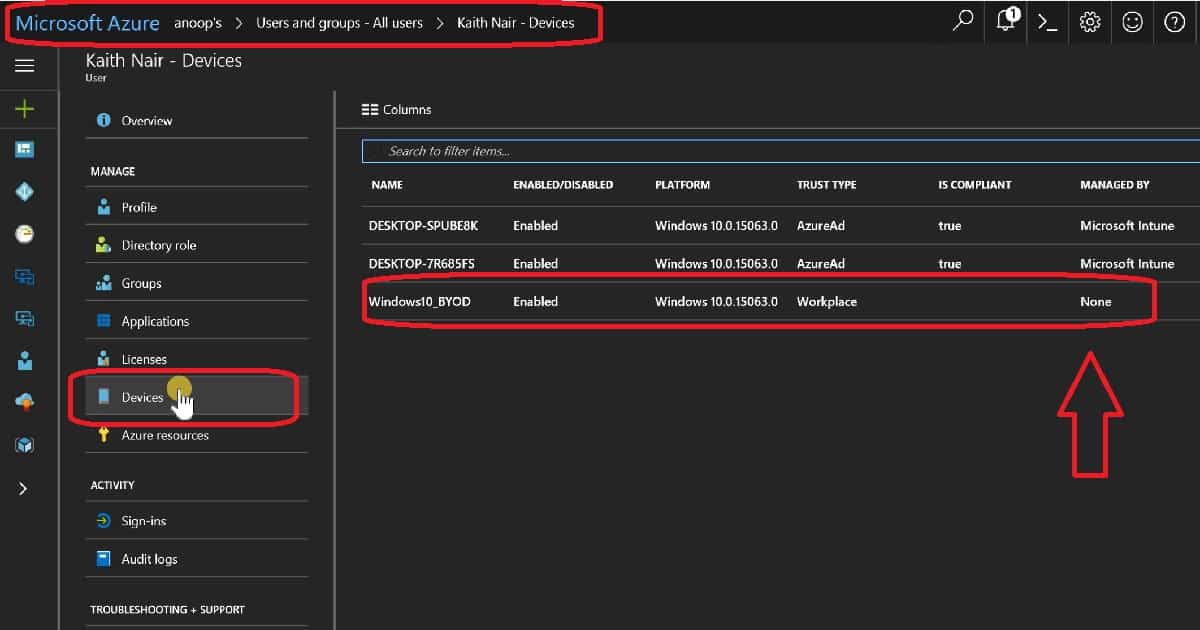The width and height of the screenshot is (1200, 630).
Task: Open the dashboard icon in left sidebar
Action: click(25, 149)
